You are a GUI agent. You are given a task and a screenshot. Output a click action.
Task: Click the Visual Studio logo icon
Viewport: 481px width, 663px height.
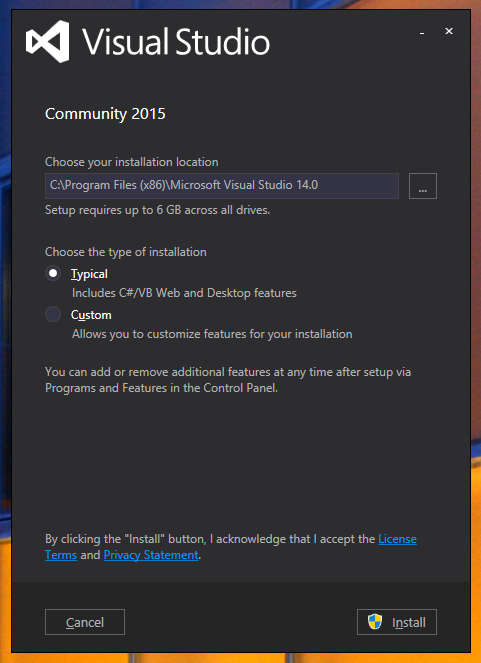click(x=47, y=41)
